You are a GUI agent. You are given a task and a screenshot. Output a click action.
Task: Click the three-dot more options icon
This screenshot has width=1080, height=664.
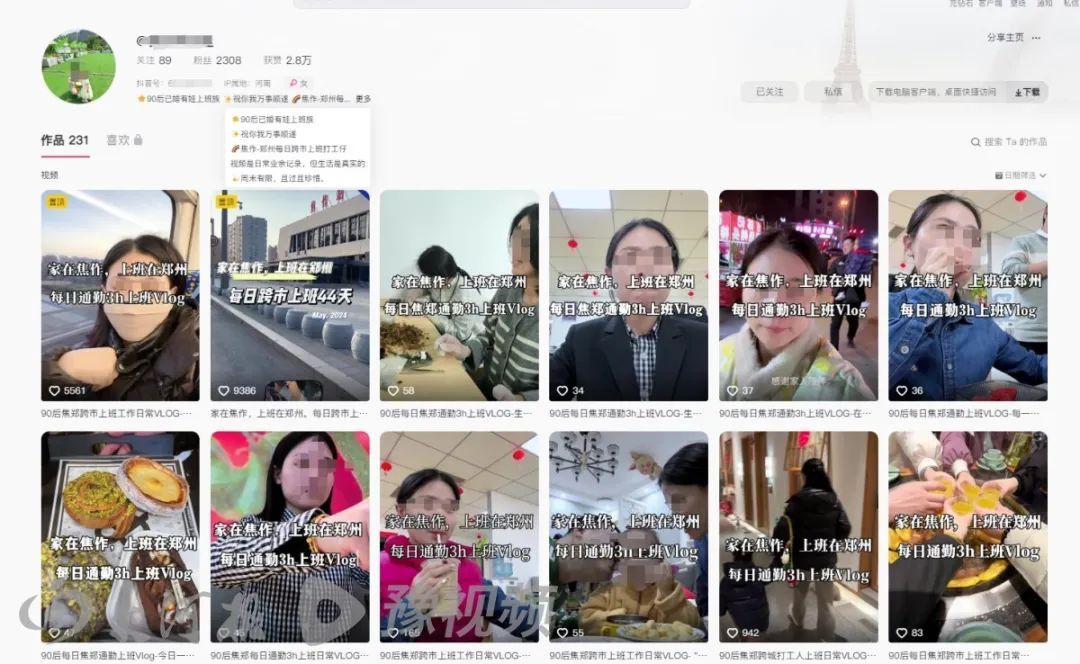click(x=1037, y=38)
